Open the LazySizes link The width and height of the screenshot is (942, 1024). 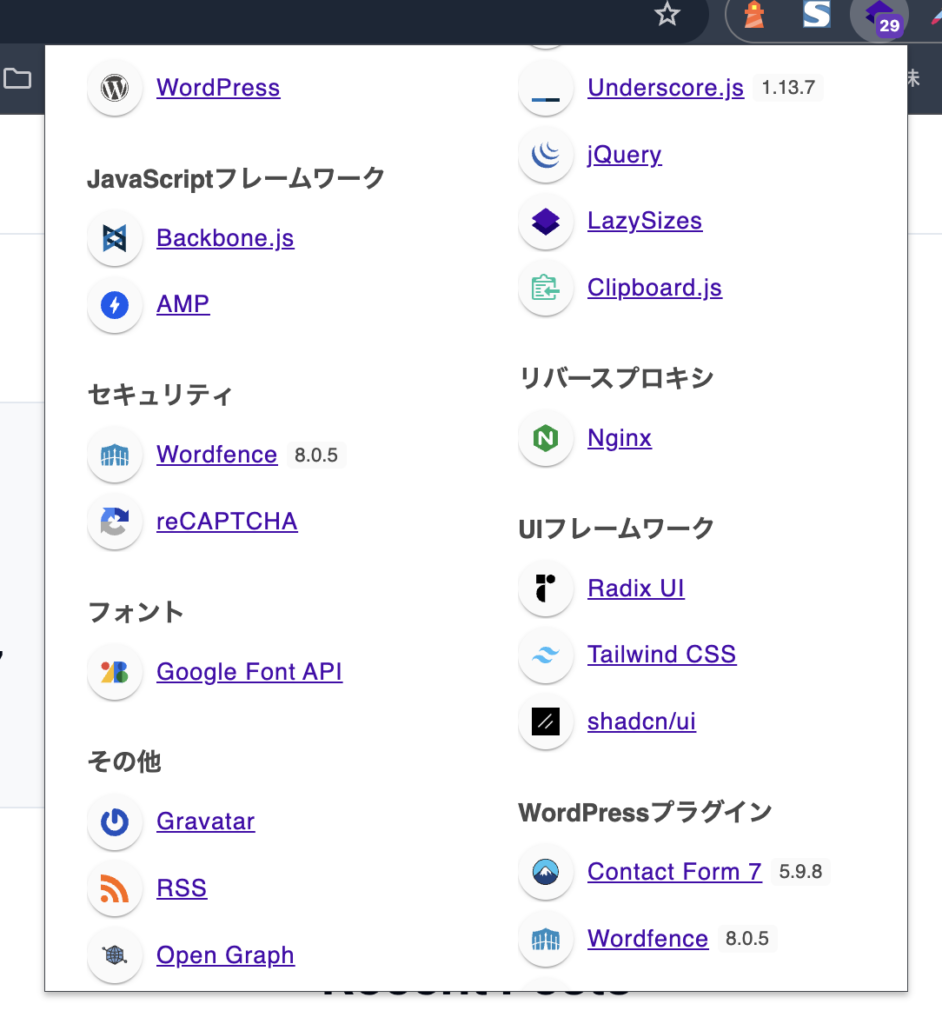click(645, 221)
